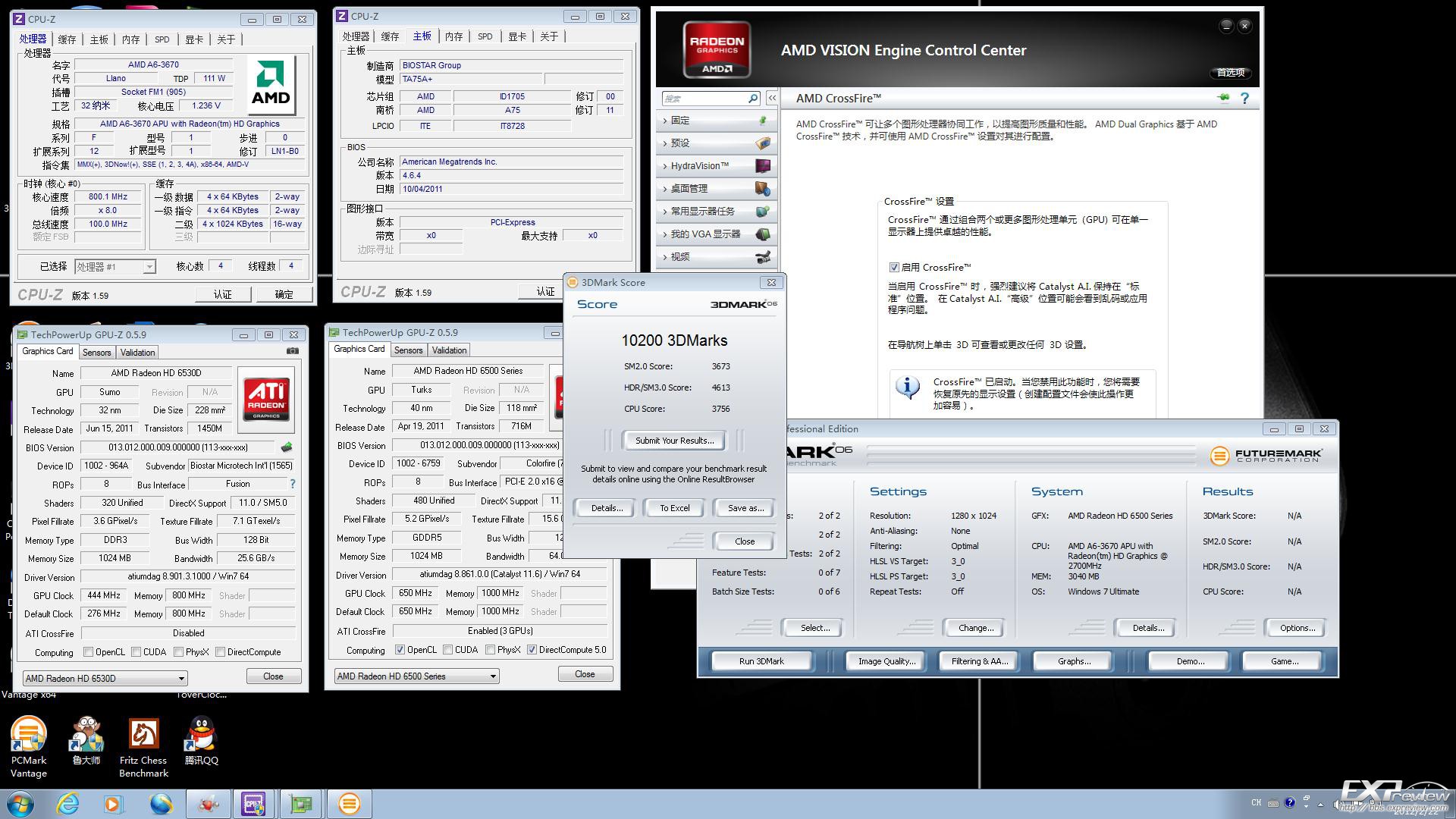Click the Bus Interface question mark in GPU-Z
This screenshot has width=1456, height=819.
pyautogui.click(x=293, y=484)
